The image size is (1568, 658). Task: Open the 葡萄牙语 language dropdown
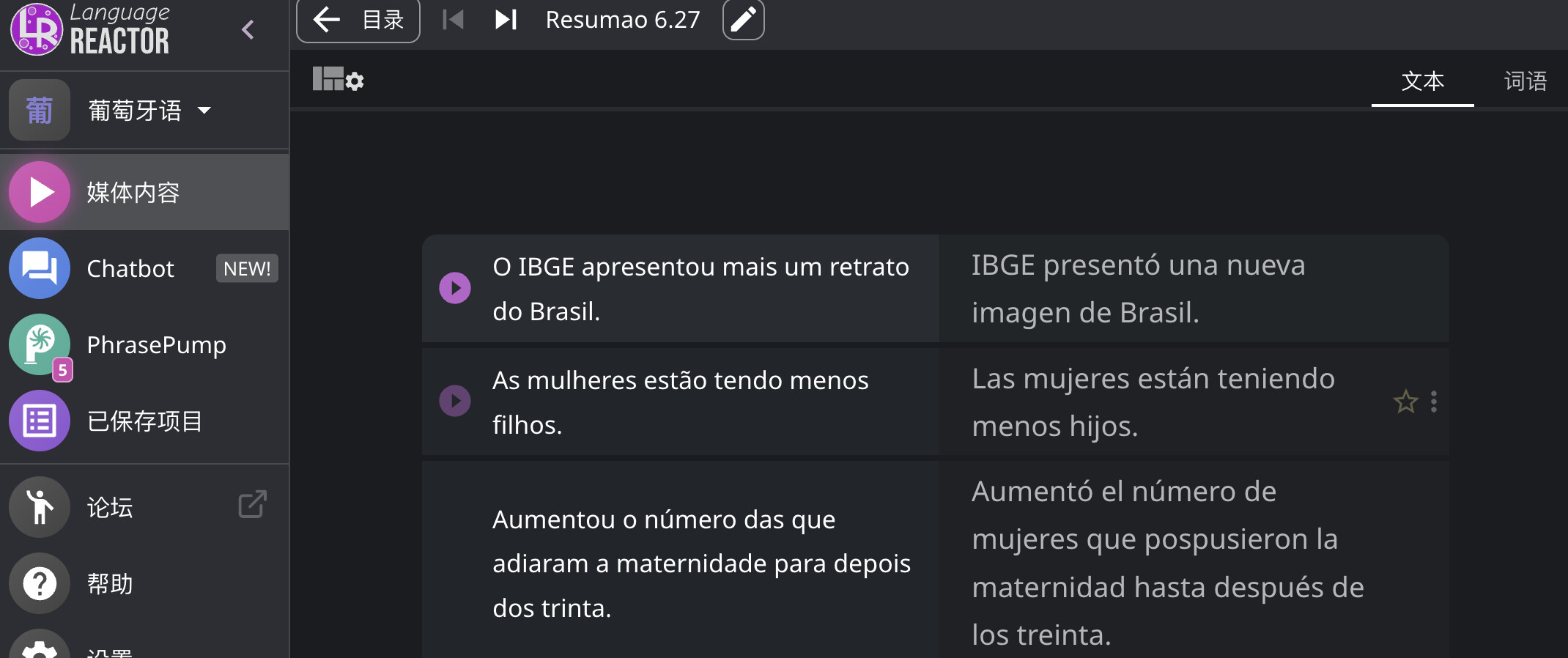145,111
